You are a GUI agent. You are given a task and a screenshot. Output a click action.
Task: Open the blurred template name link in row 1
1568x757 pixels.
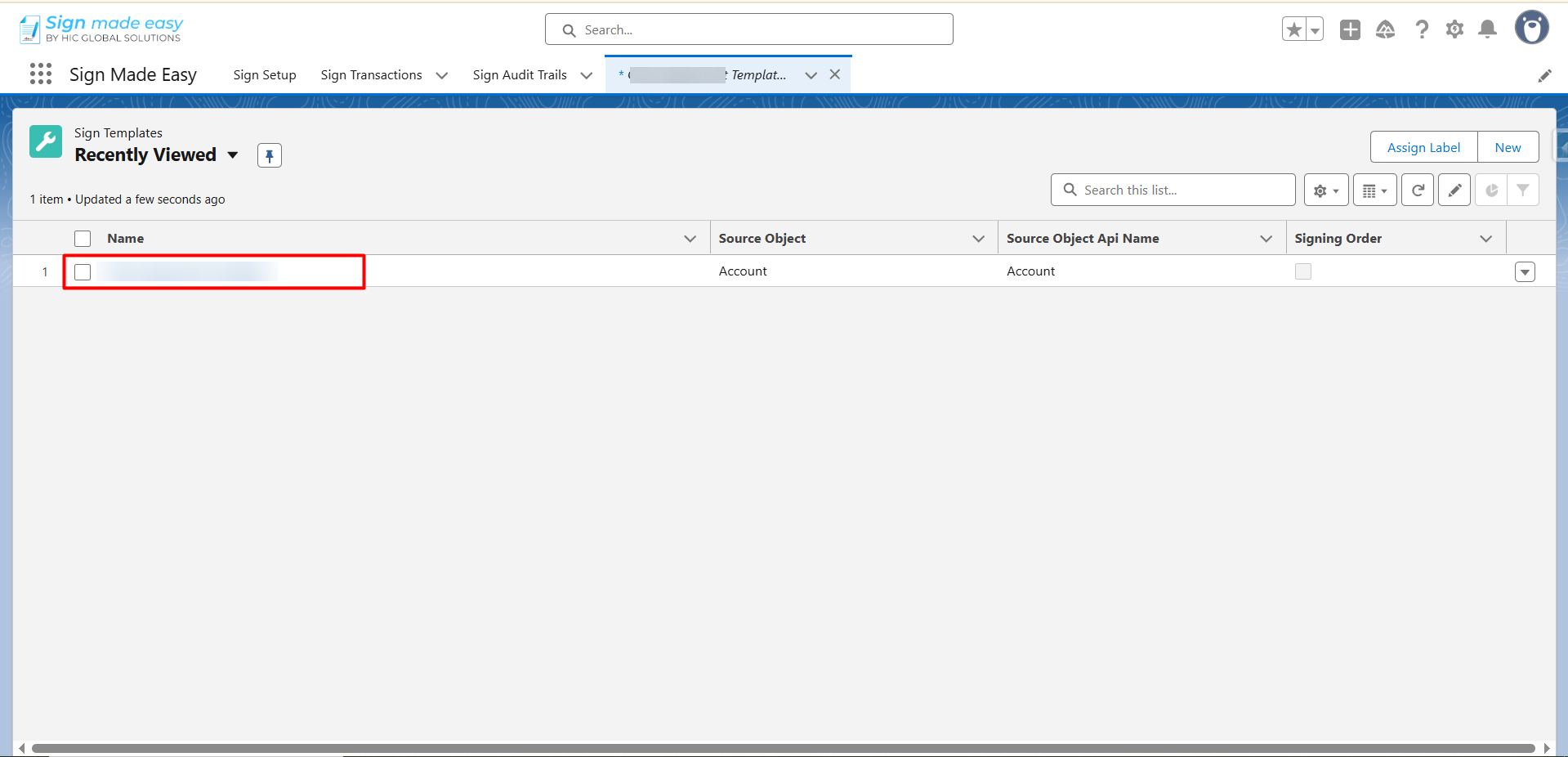tap(188, 271)
